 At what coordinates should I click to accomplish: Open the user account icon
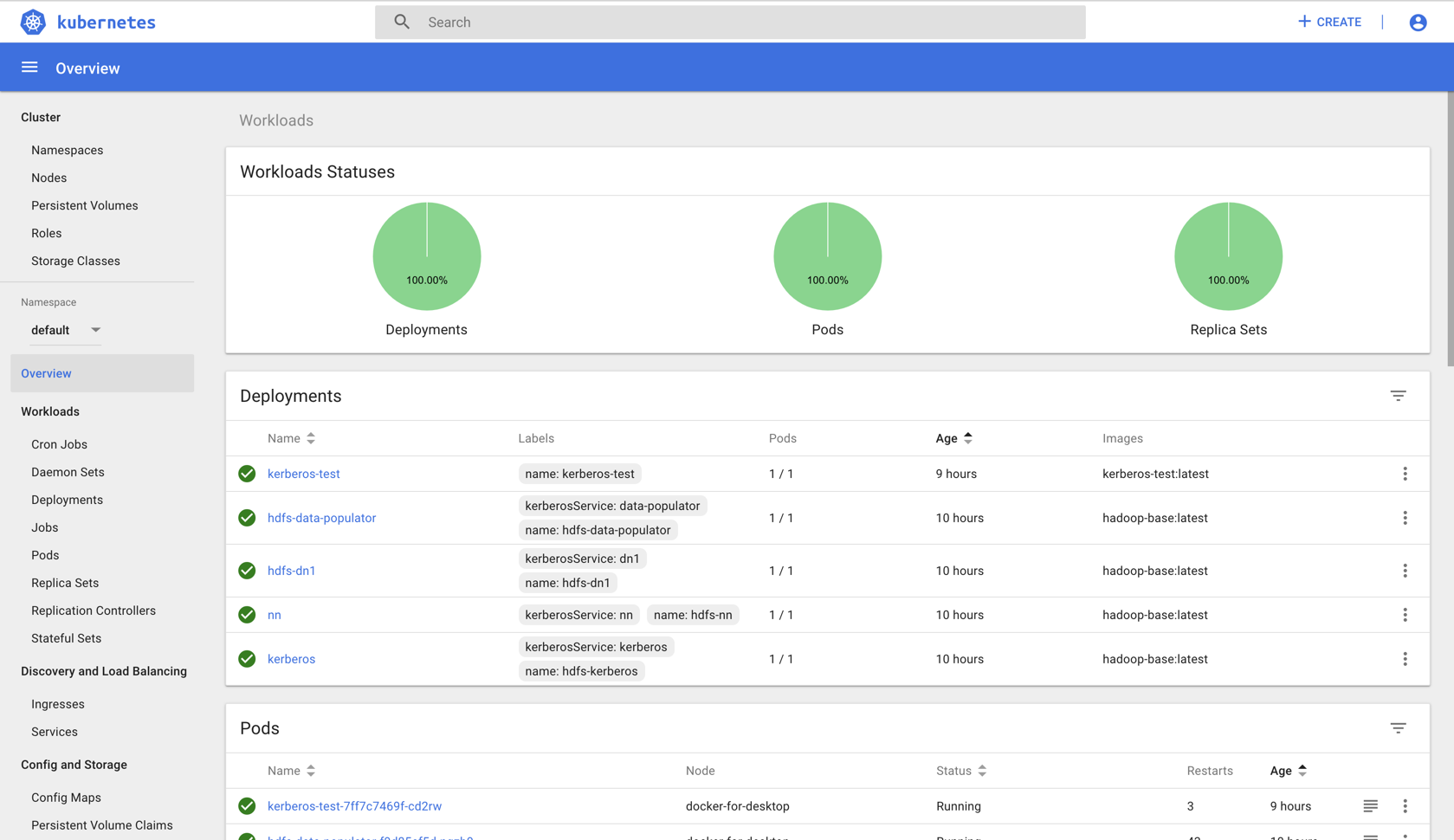tap(1418, 23)
